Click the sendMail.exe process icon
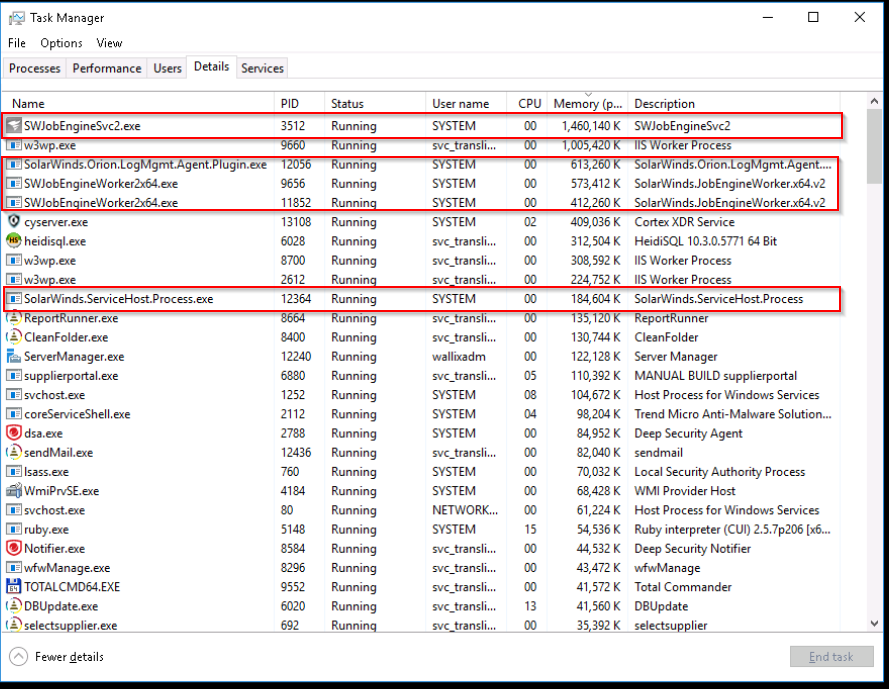The image size is (889, 689). (x=14, y=452)
